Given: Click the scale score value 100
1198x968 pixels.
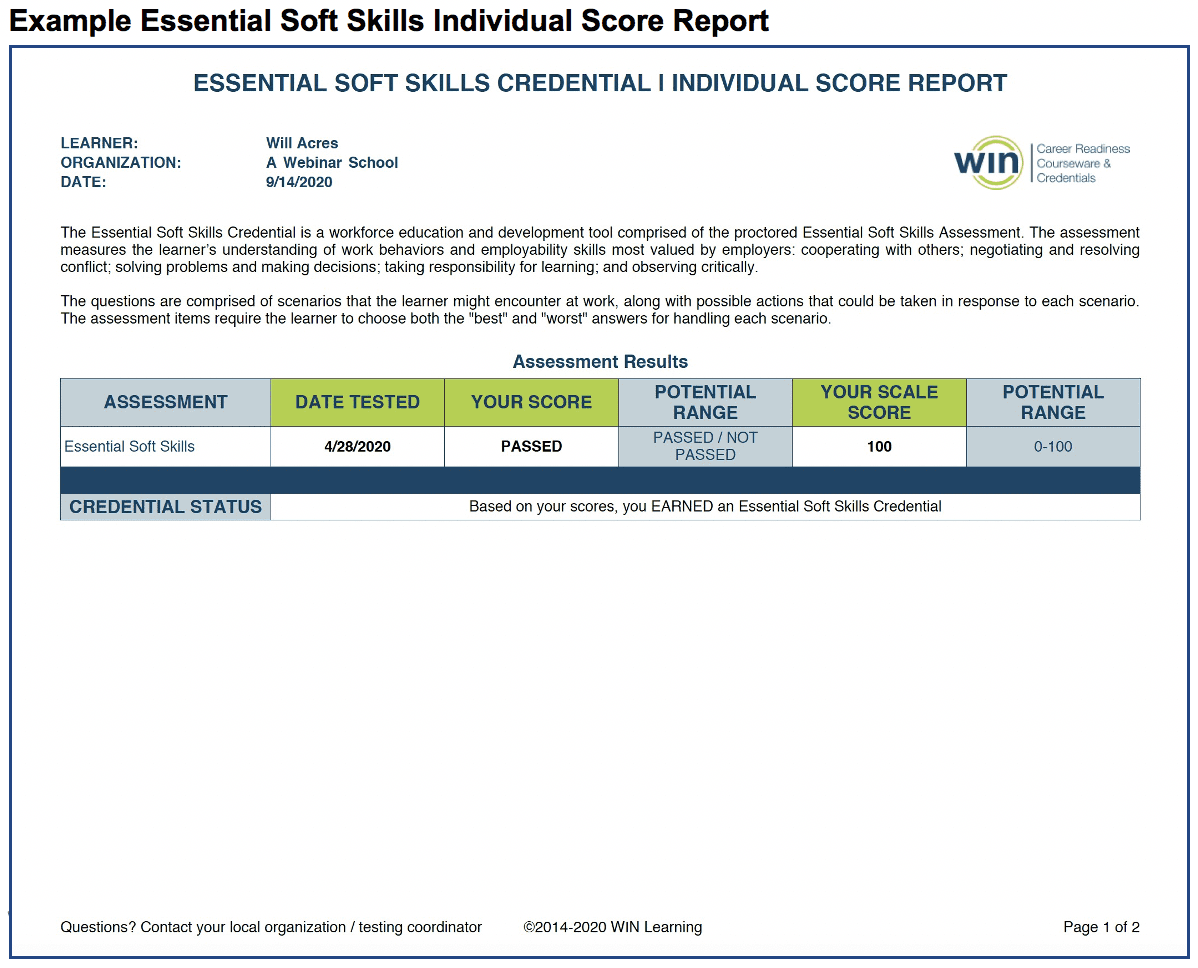Looking at the screenshot, I should 879,447.
